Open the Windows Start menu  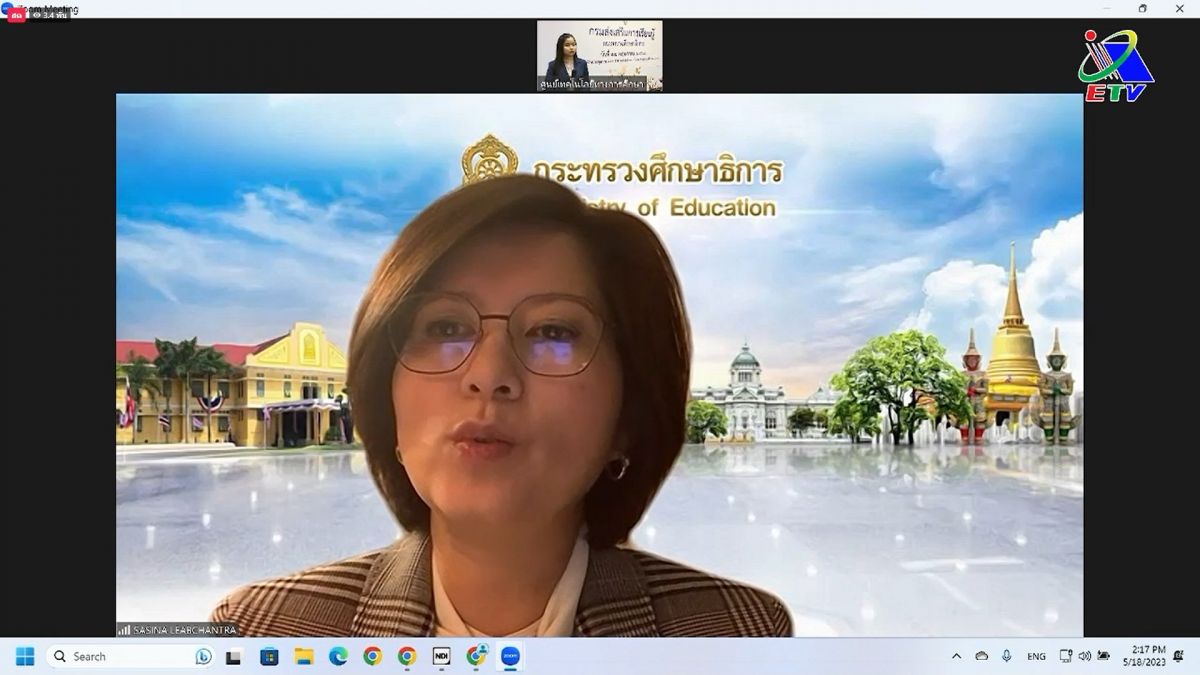pos(25,656)
